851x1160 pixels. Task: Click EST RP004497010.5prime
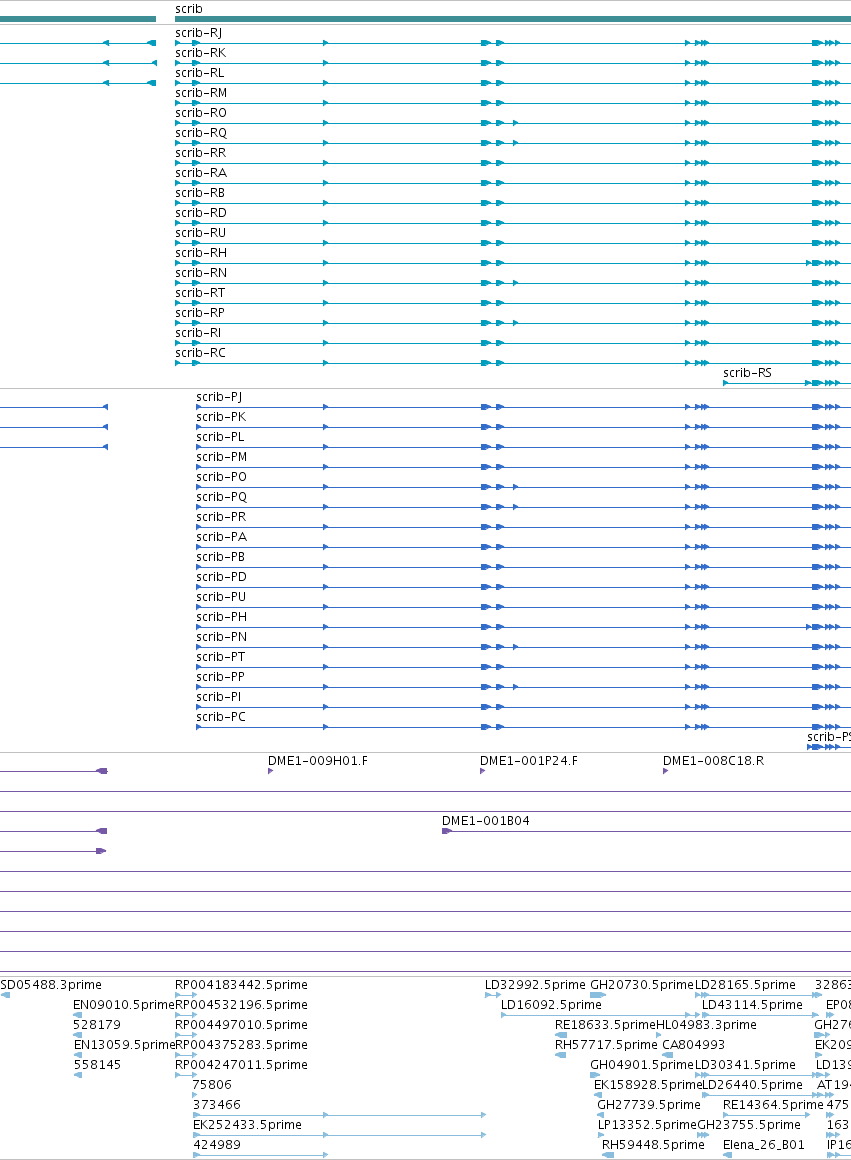click(241, 1025)
